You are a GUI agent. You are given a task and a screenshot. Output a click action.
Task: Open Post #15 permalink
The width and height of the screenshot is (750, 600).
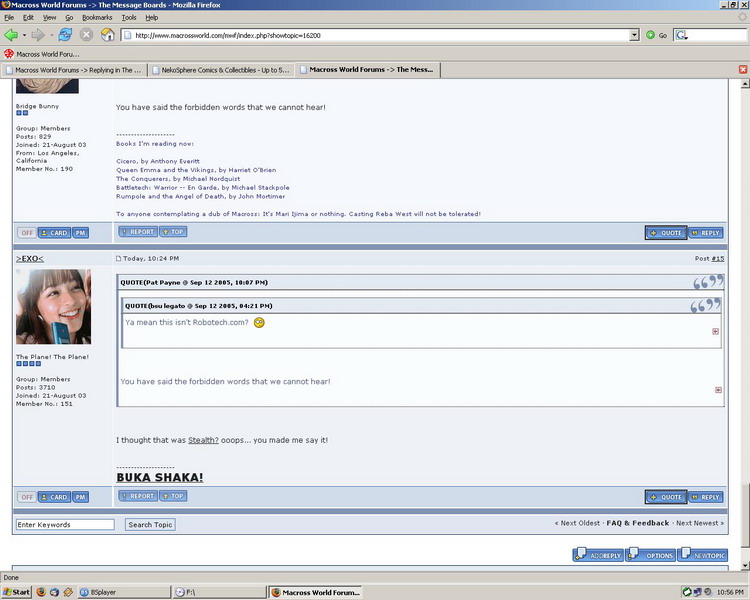click(x=717, y=258)
